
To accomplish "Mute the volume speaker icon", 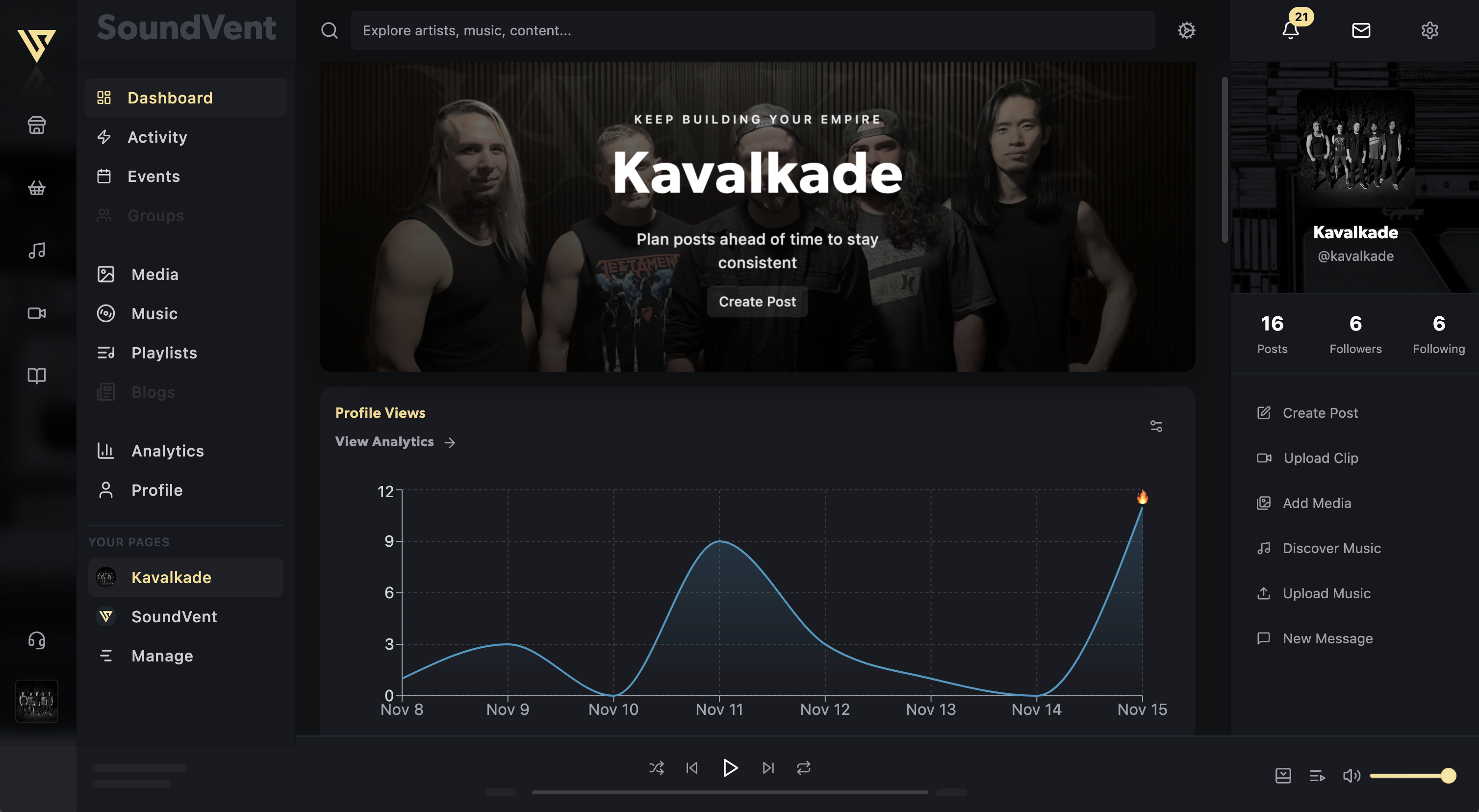I will pos(1351,776).
